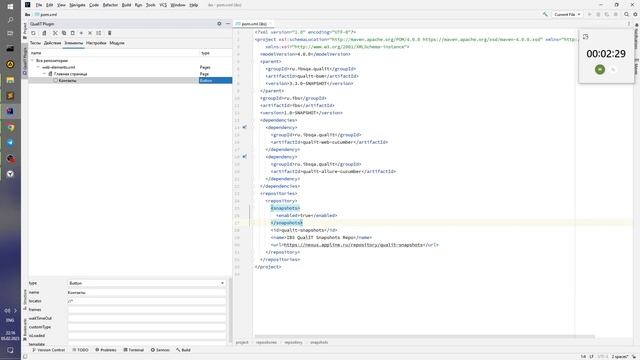Open the Problems tool window
The width and height of the screenshot is (640, 360).
pos(106,350)
